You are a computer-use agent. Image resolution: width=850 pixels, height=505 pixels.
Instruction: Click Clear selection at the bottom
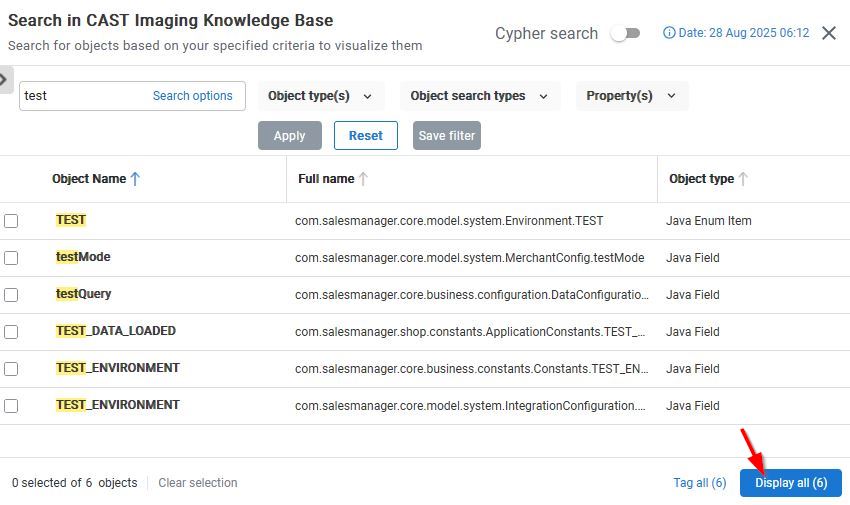coord(198,483)
